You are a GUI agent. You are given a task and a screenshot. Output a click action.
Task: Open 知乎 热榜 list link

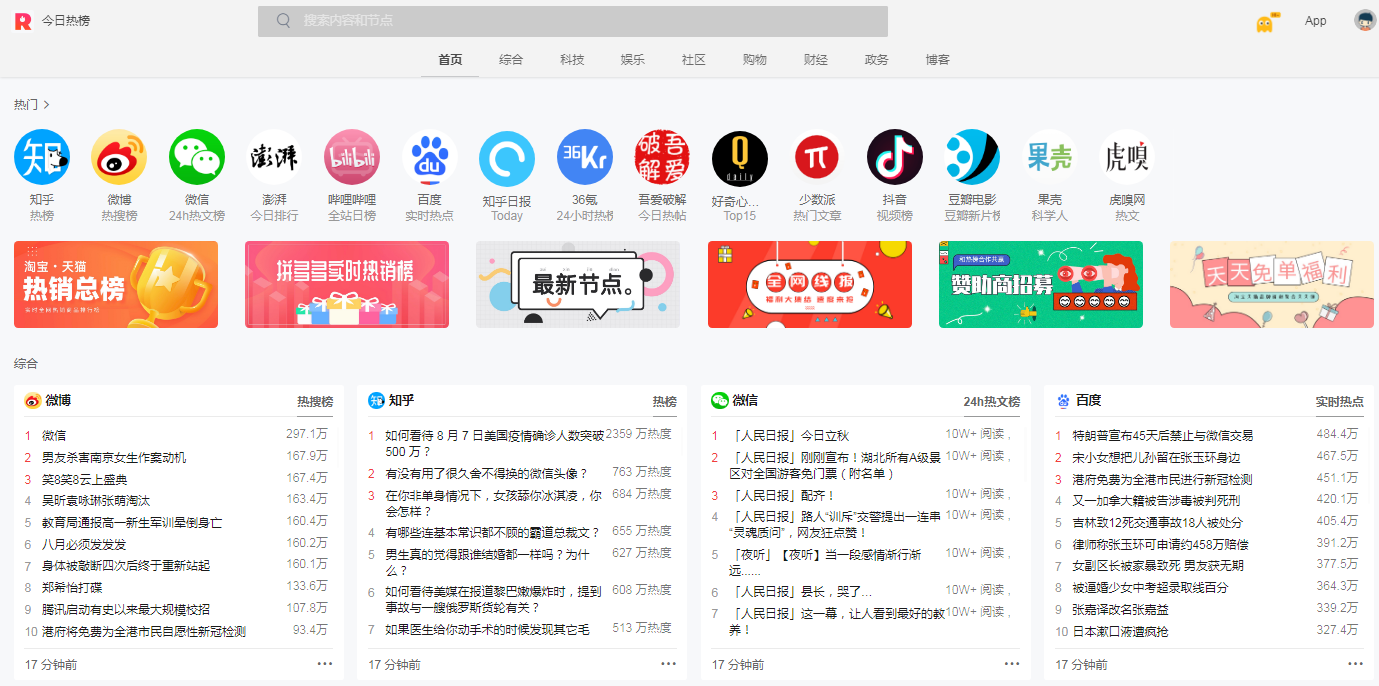[x=665, y=402]
